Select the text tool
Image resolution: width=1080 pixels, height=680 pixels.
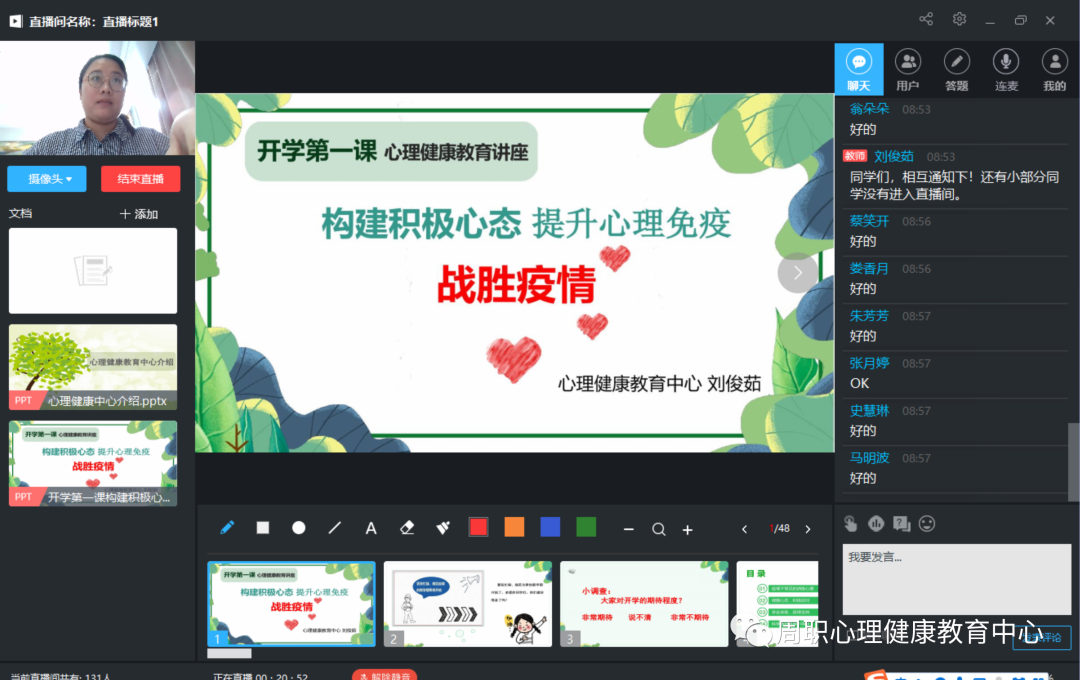click(x=371, y=528)
